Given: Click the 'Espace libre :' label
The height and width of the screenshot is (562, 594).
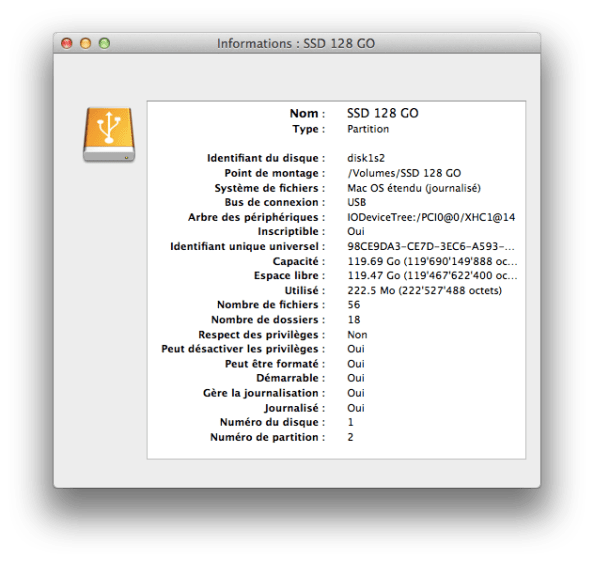Looking at the screenshot, I should tap(289, 276).
